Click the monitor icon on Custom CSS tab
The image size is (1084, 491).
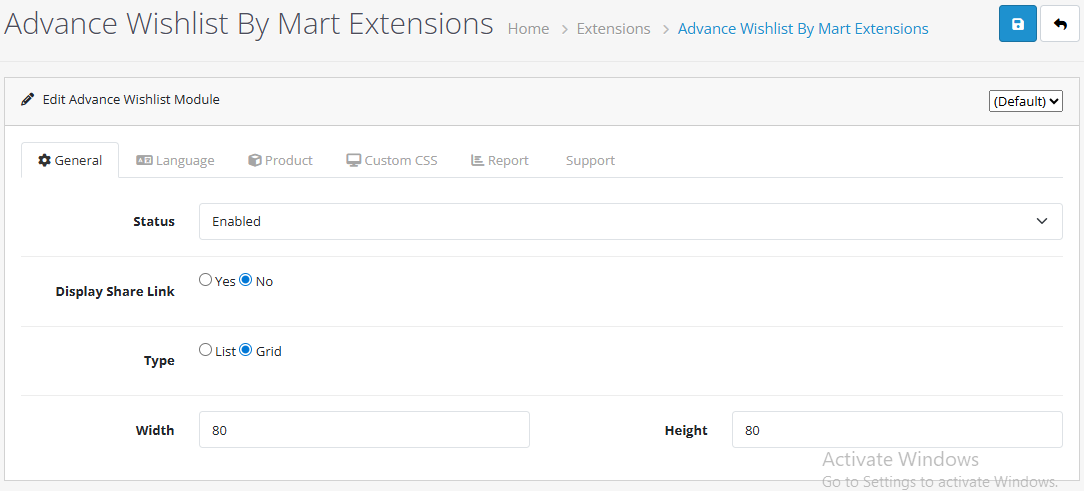[x=353, y=160]
